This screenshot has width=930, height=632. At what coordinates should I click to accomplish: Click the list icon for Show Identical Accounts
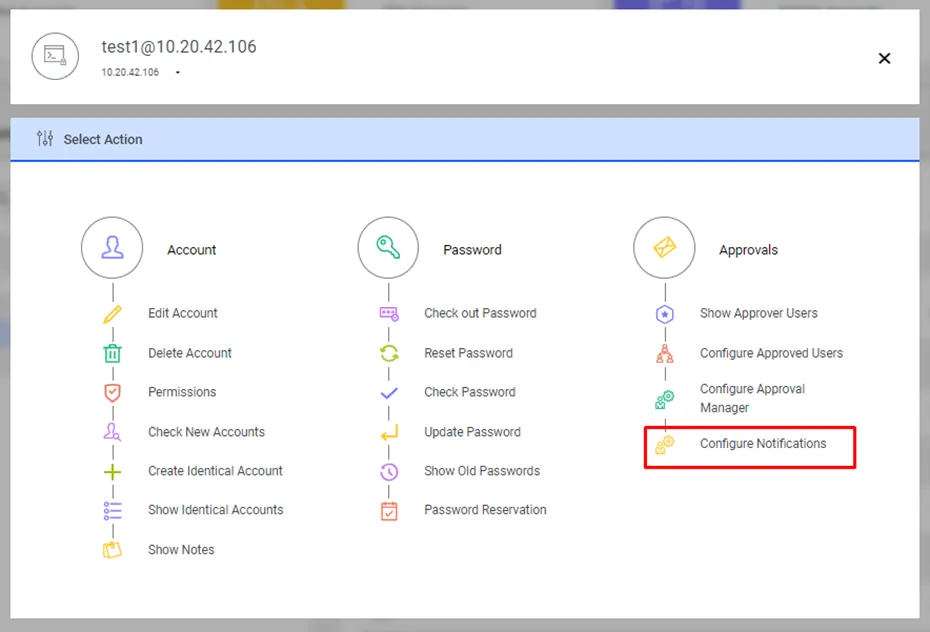pyautogui.click(x=112, y=510)
